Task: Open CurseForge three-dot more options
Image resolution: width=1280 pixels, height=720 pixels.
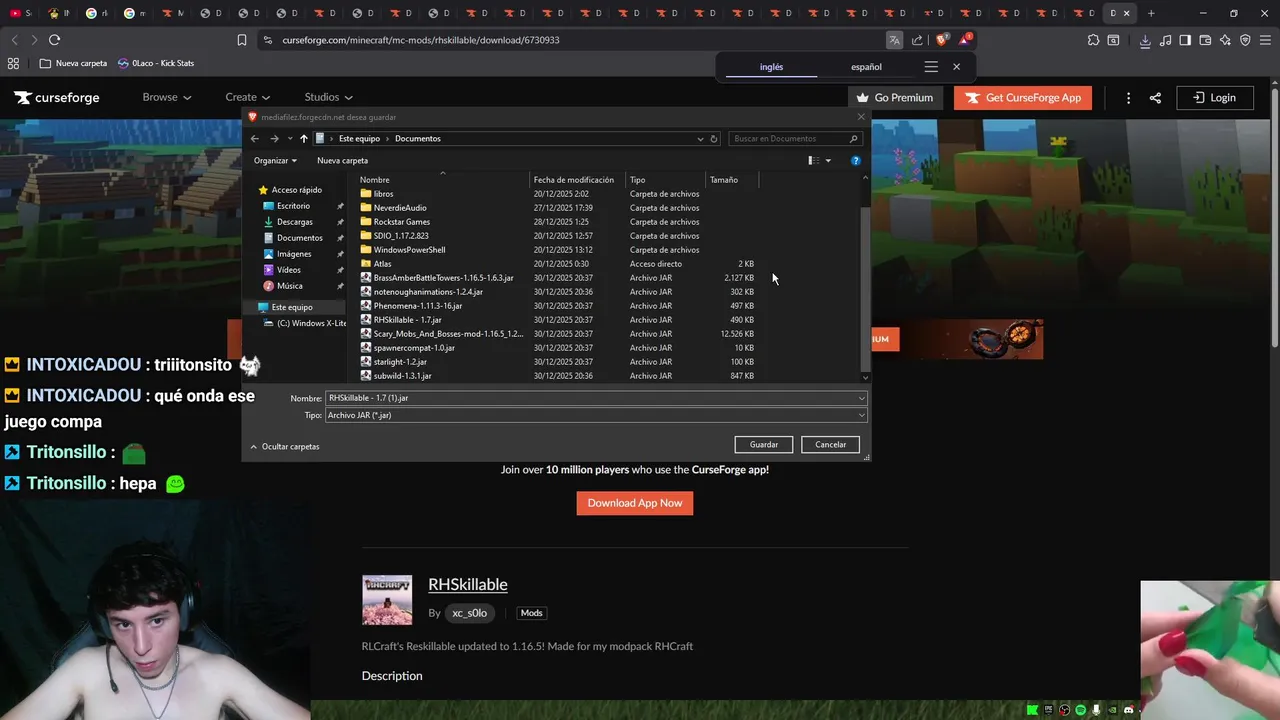Action: pyautogui.click(x=1128, y=98)
